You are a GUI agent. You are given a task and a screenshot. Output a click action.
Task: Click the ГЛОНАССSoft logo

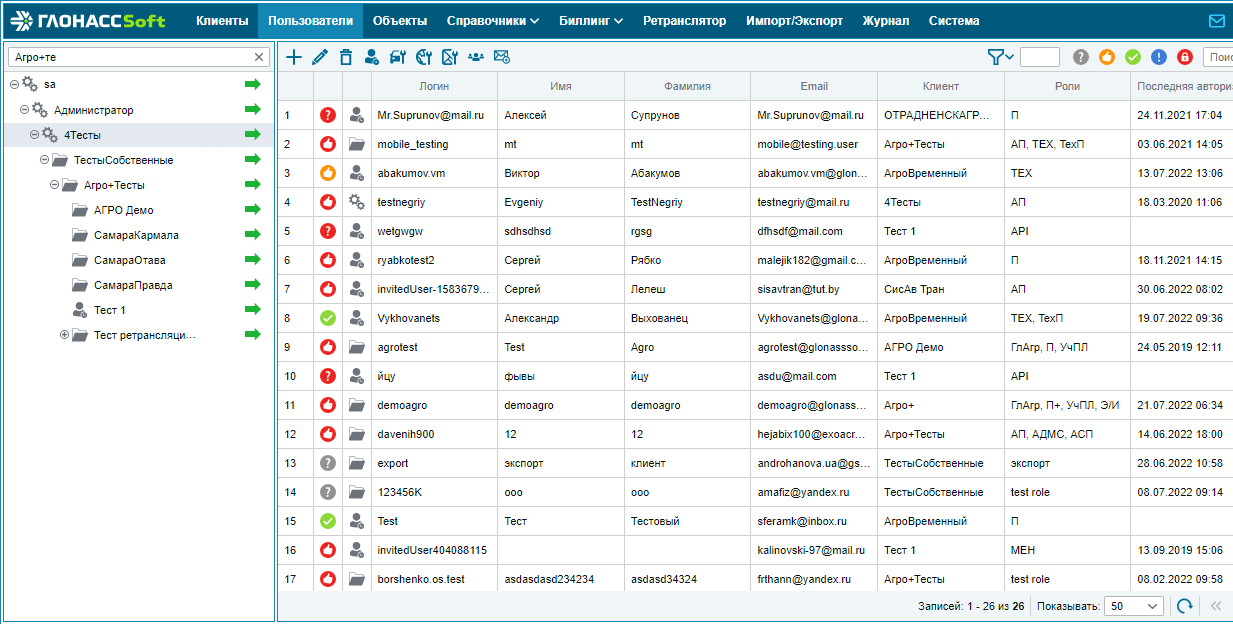(87, 20)
